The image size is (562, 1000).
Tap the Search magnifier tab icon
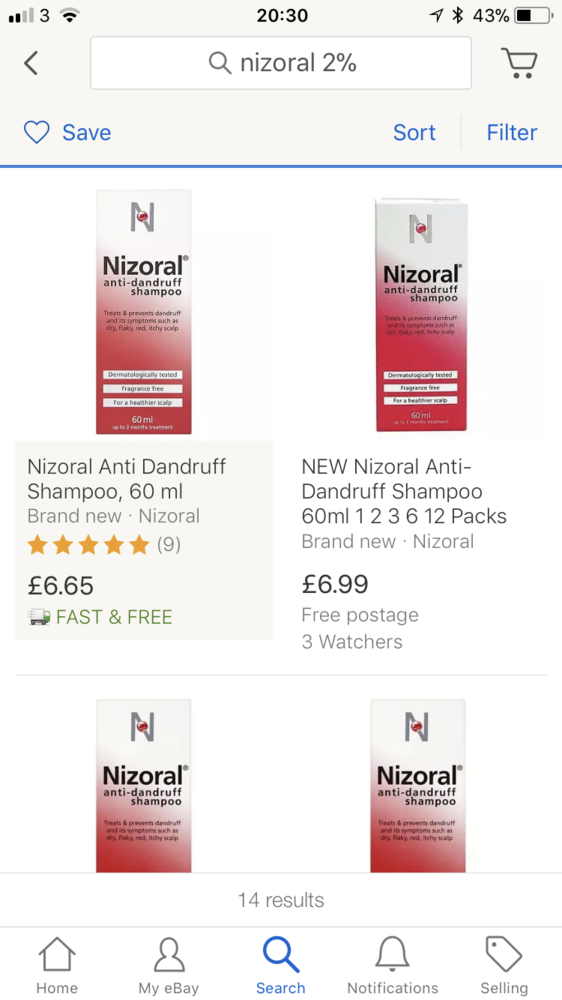(281, 954)
